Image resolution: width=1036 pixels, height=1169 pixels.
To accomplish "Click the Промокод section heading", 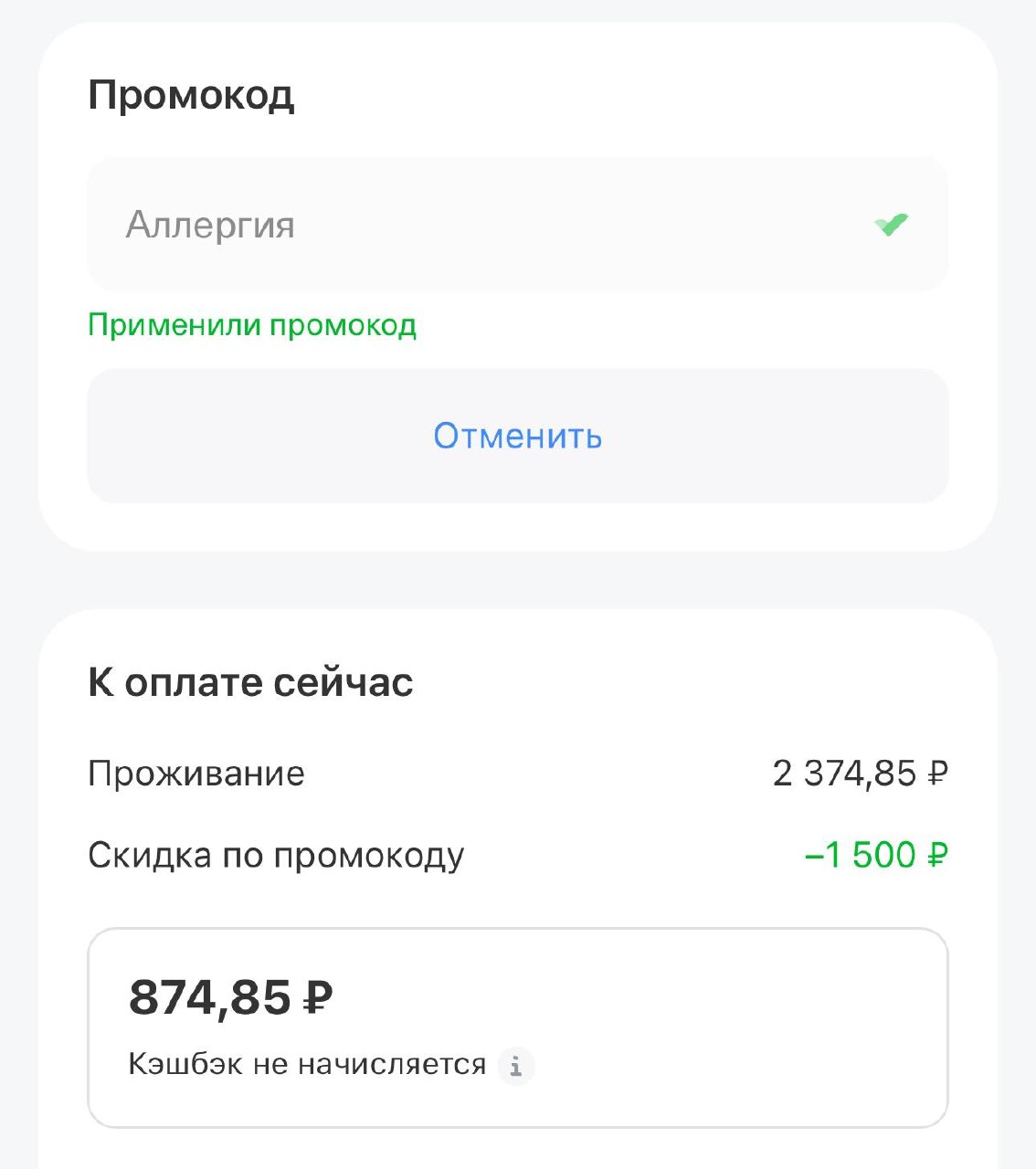I will [191, 95].
